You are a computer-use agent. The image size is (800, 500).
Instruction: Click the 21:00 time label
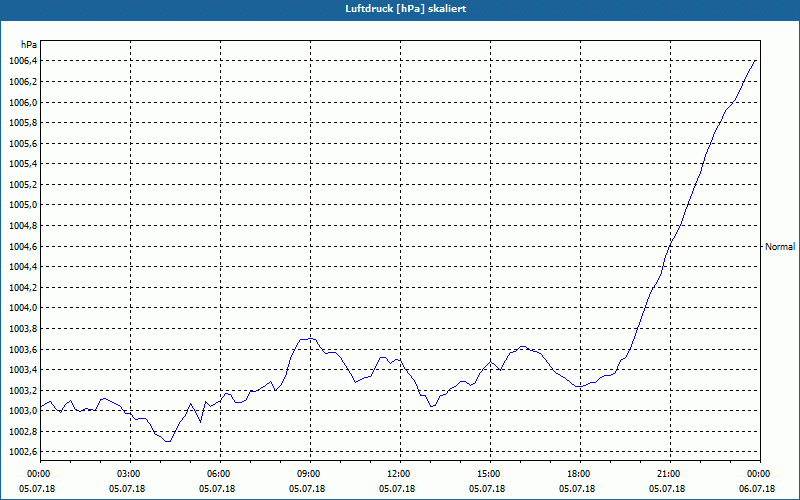click(670, 474)
